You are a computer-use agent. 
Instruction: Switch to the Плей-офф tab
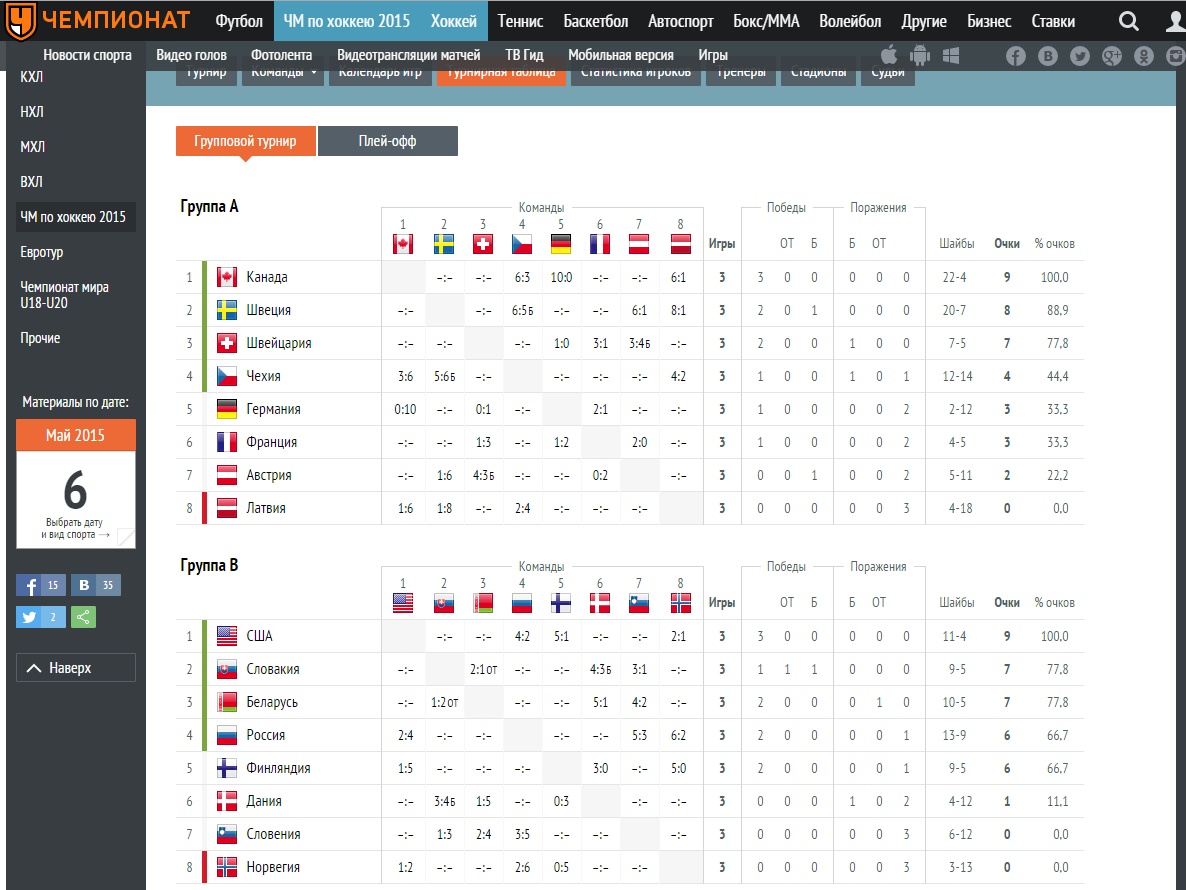point(387,141)
